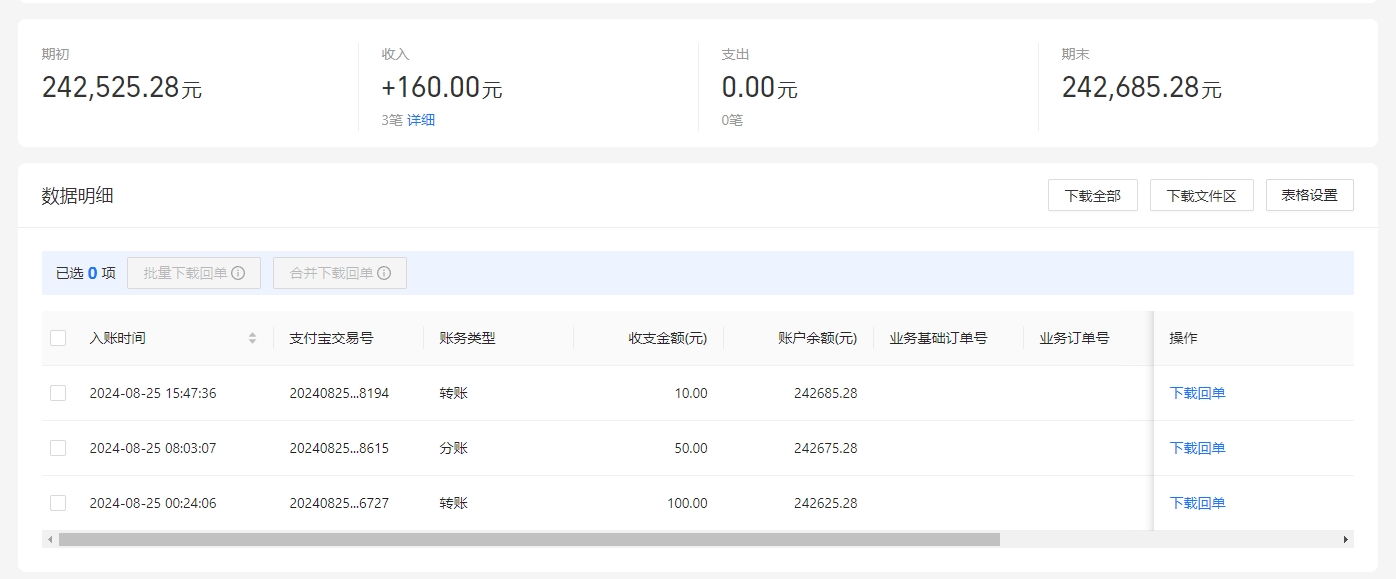Image resolution: width=1396 pixels, height=579 pixels.
Task: Click the 收支金额(元) column header
Action: coord(667,338)
